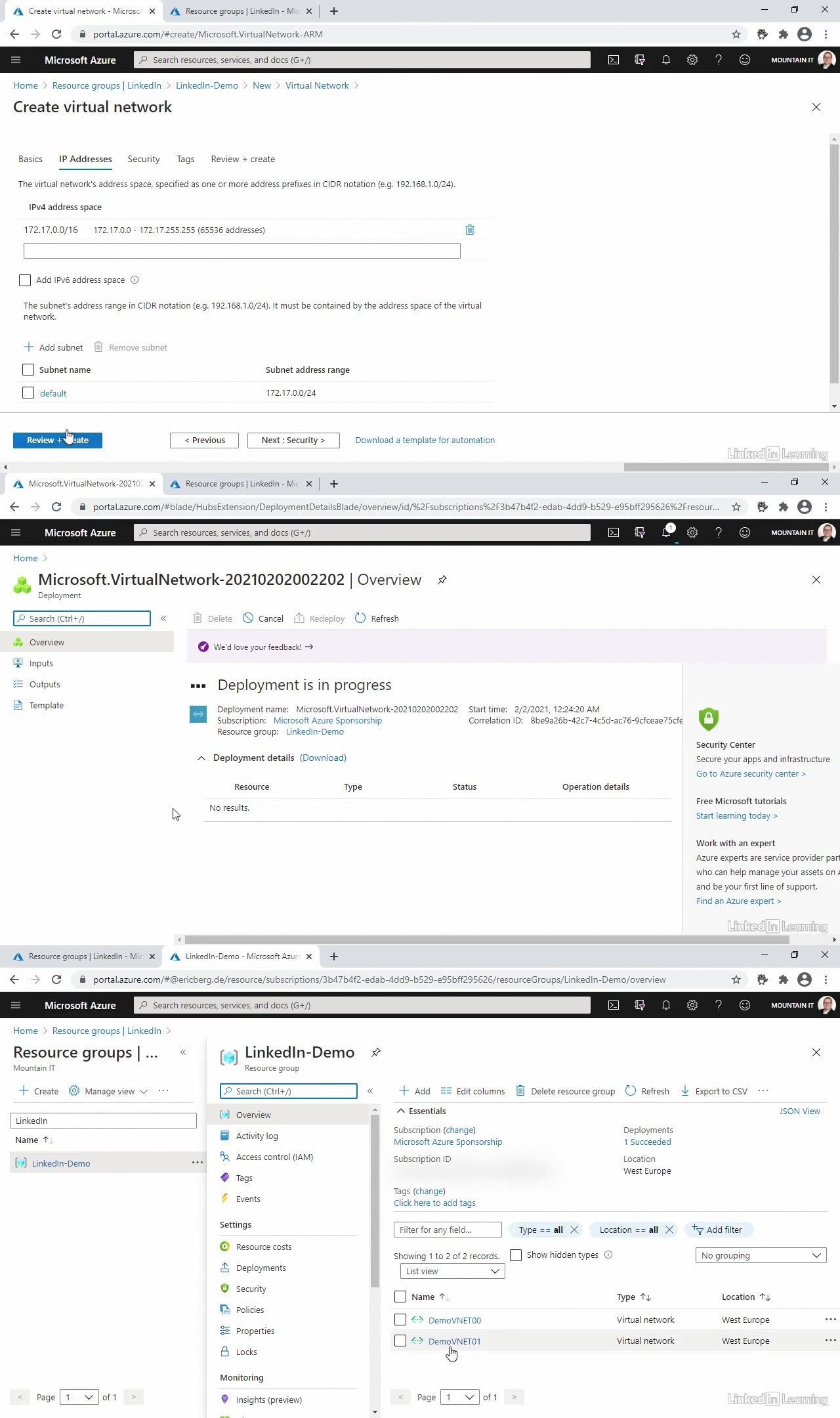Enable Add IPv6 address space checkbox
Viewport: 840px width, 1418px height.
(x=25, y=280)
